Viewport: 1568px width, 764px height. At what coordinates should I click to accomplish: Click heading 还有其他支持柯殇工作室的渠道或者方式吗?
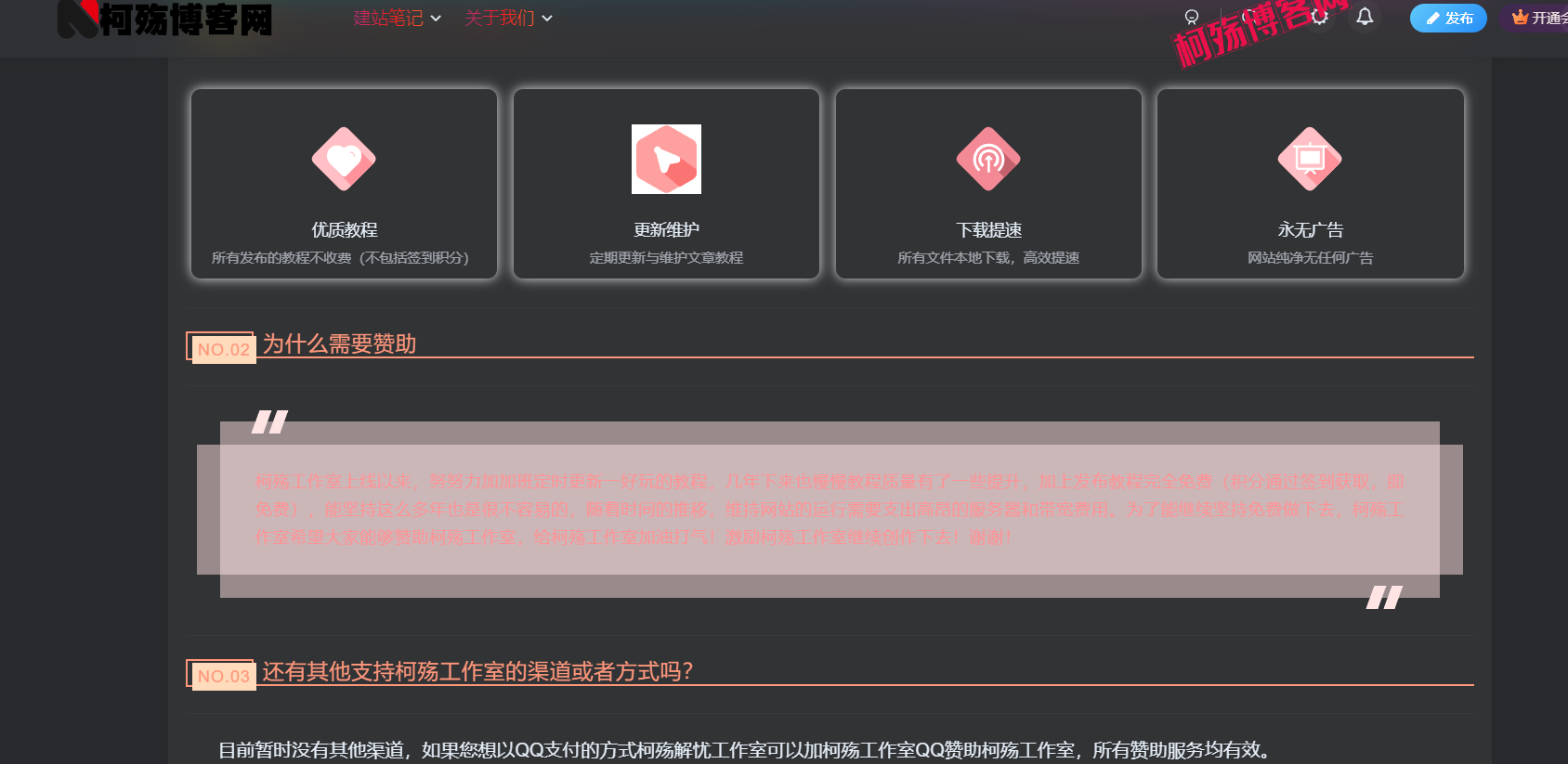477,671
